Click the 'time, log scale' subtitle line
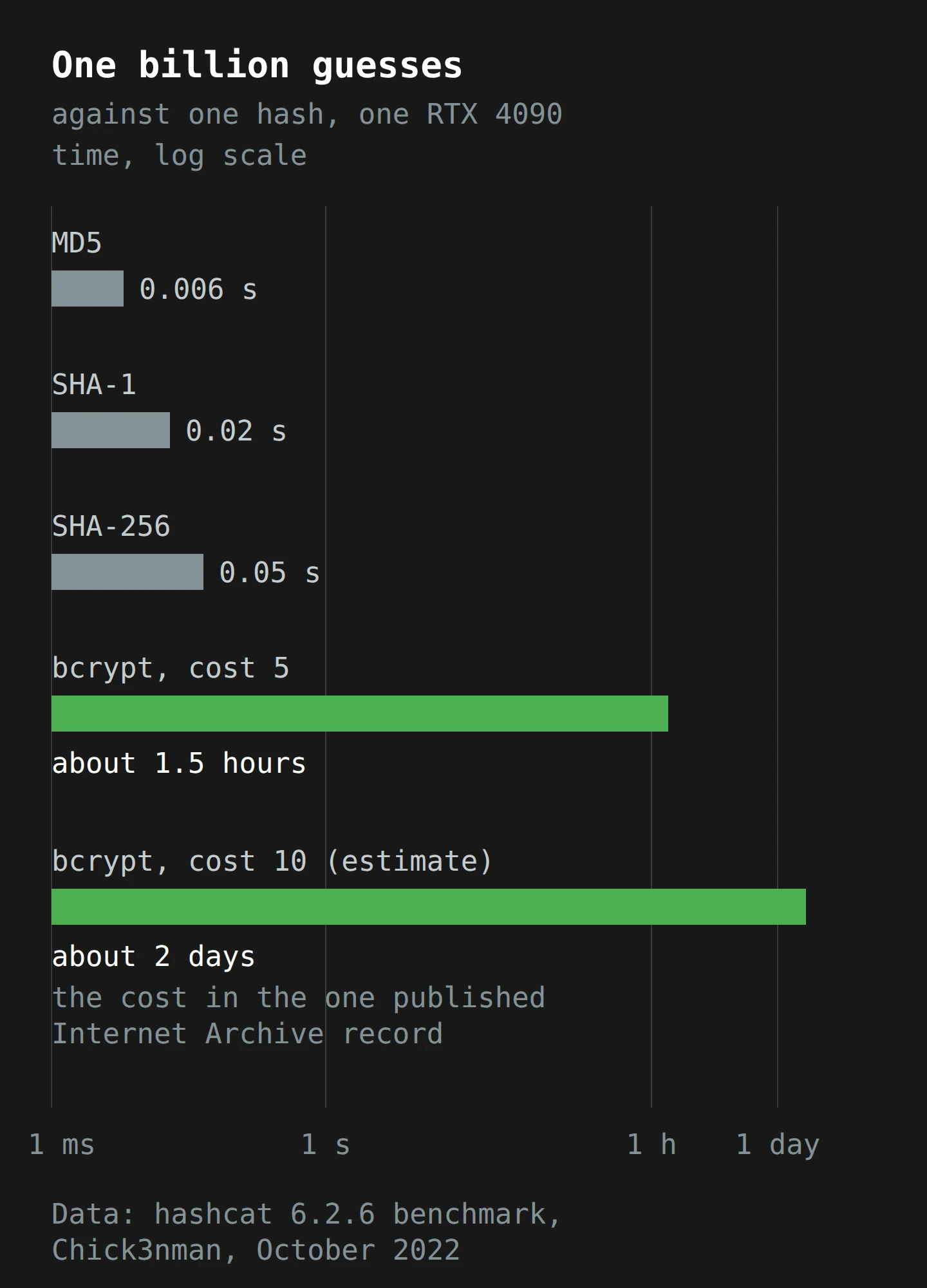The height and width of the screenshot is (1288, 927). click(x=179, y=156)
